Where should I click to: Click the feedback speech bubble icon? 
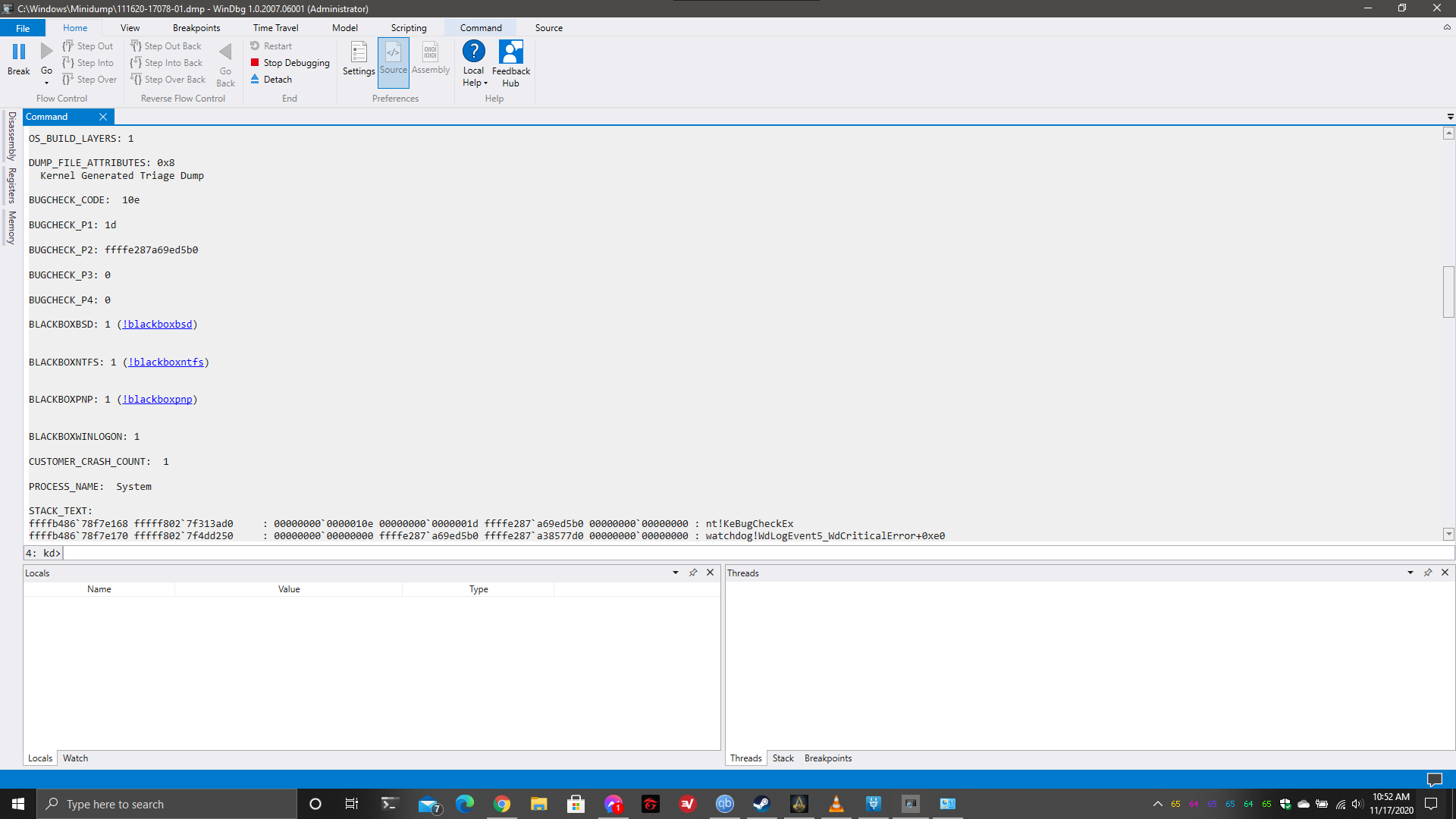(1435, 780)
